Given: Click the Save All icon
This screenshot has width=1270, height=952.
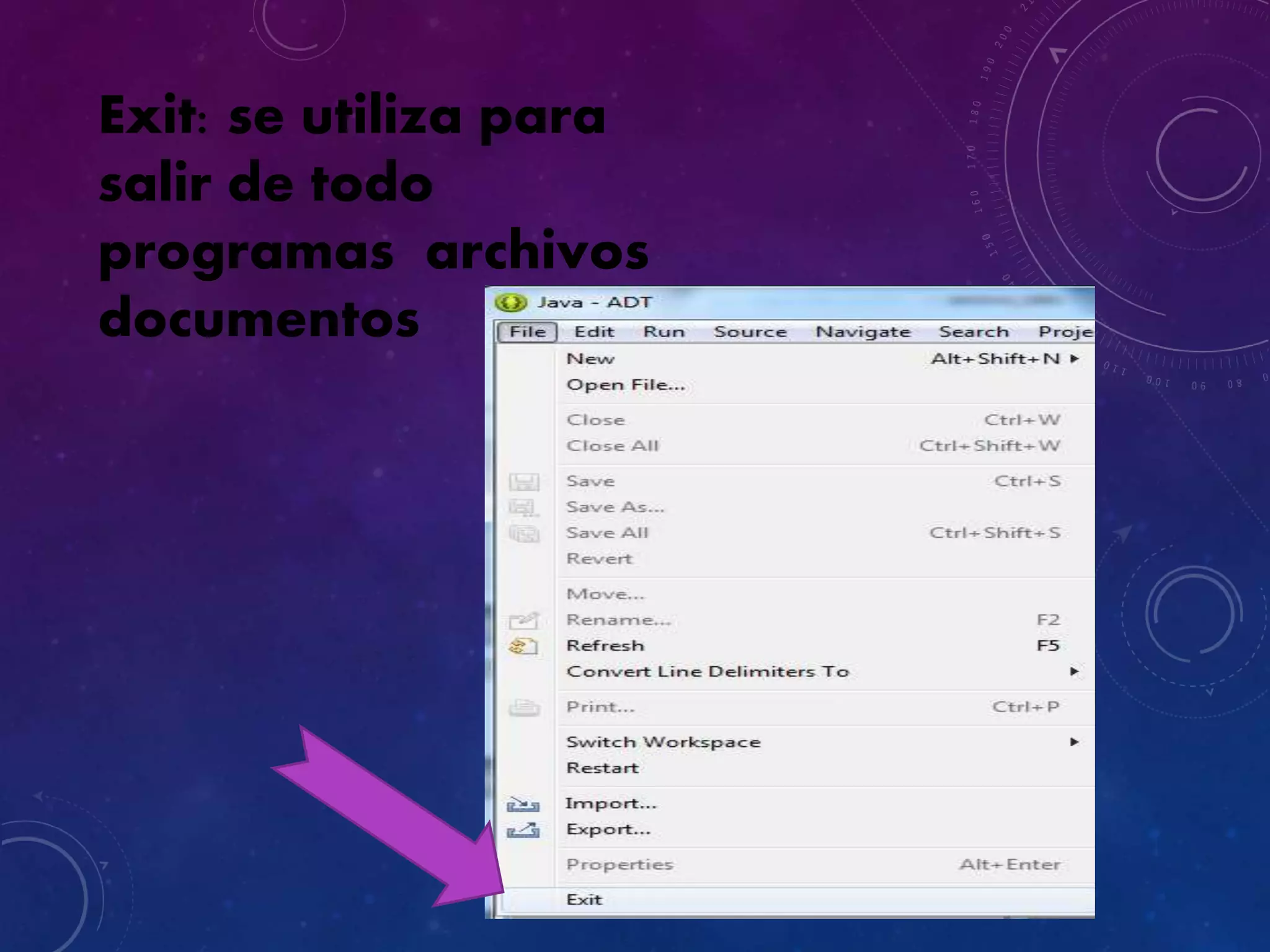Looking at the screenshot, I should pos(524,534).
